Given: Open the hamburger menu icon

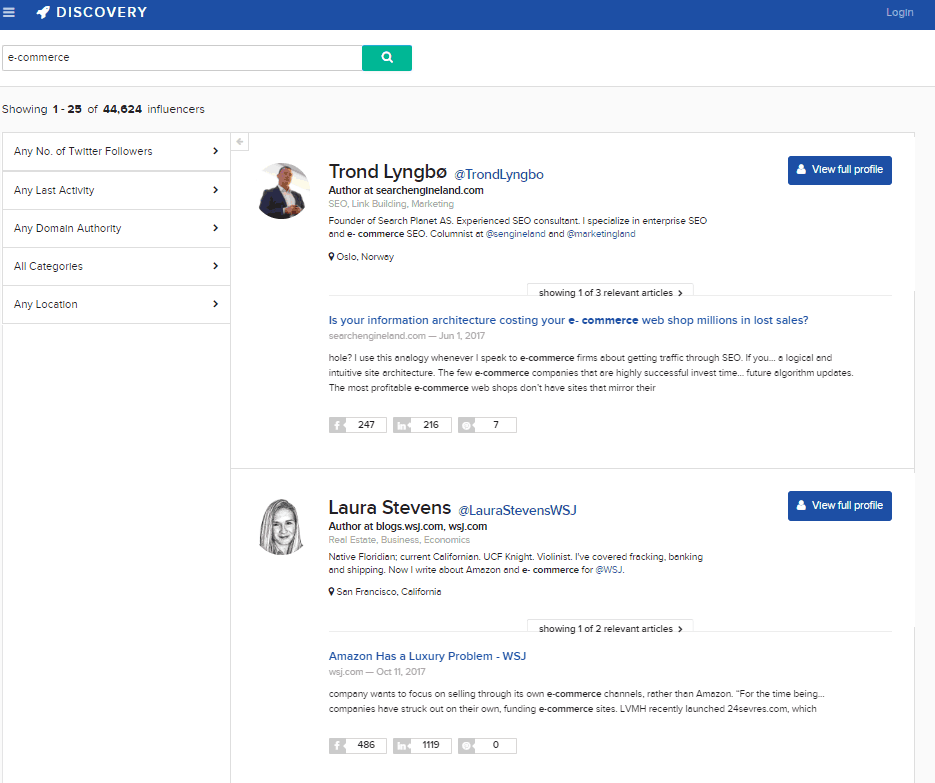Looking at the screenshot, I should click(9, 13).
